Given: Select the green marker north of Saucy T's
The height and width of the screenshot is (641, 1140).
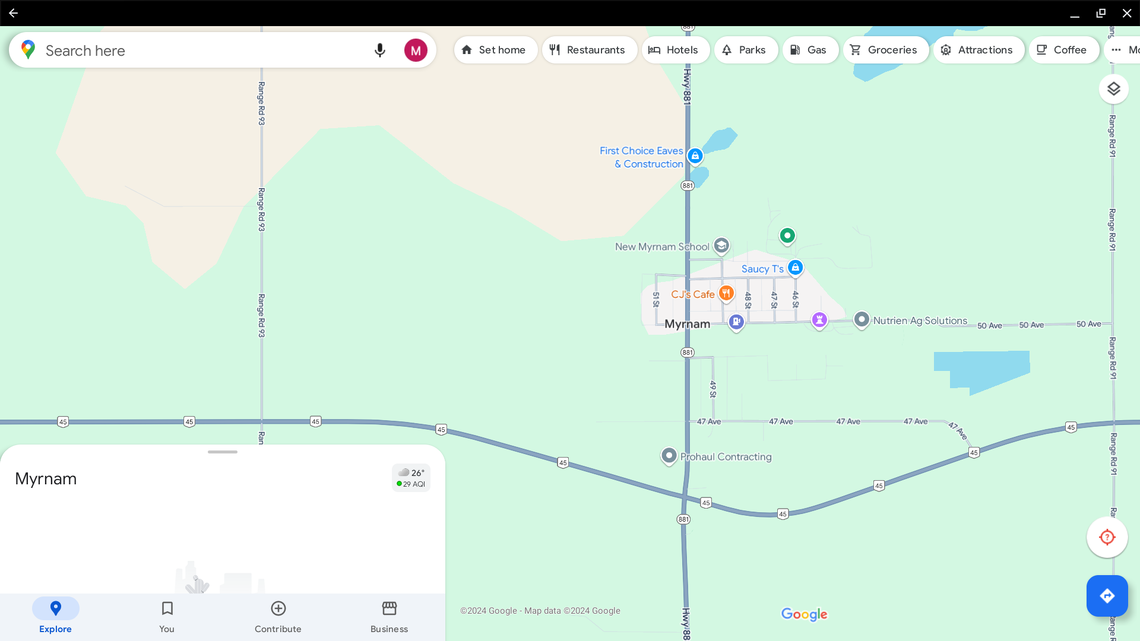Looking at the screenshot, I should (x=787, y=235).
